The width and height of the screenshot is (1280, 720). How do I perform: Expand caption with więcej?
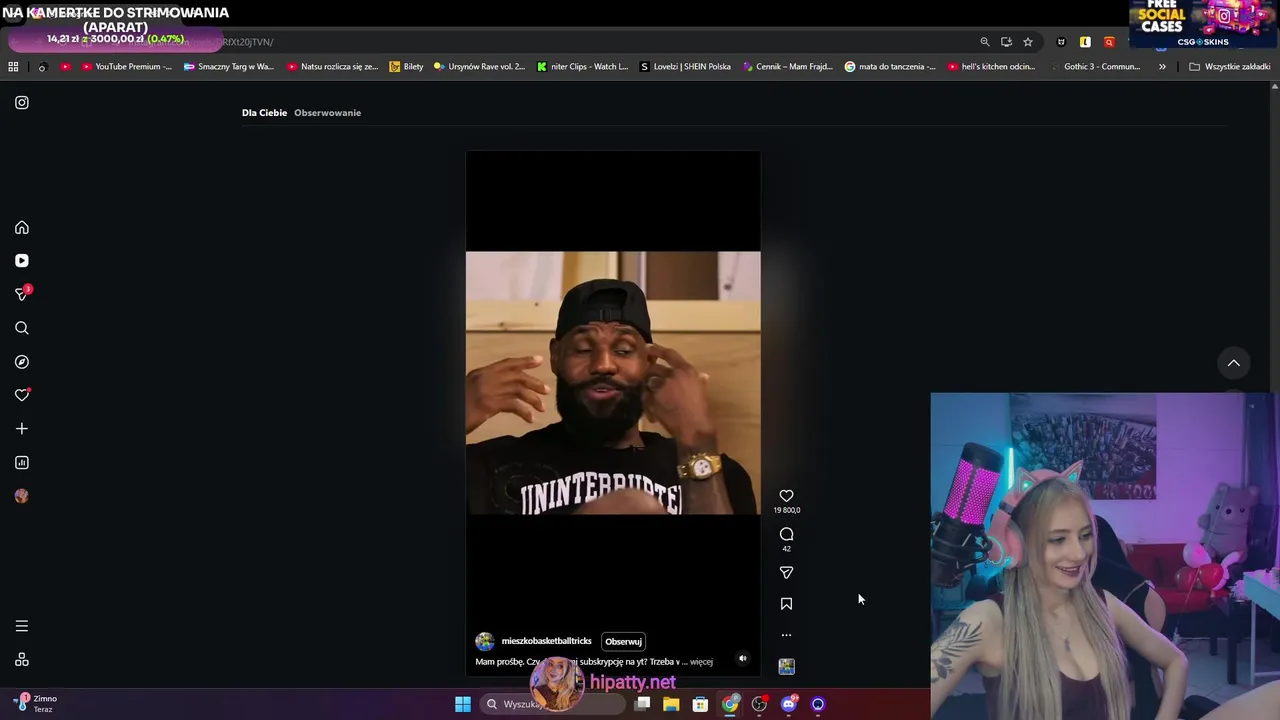tap(701, 662)
